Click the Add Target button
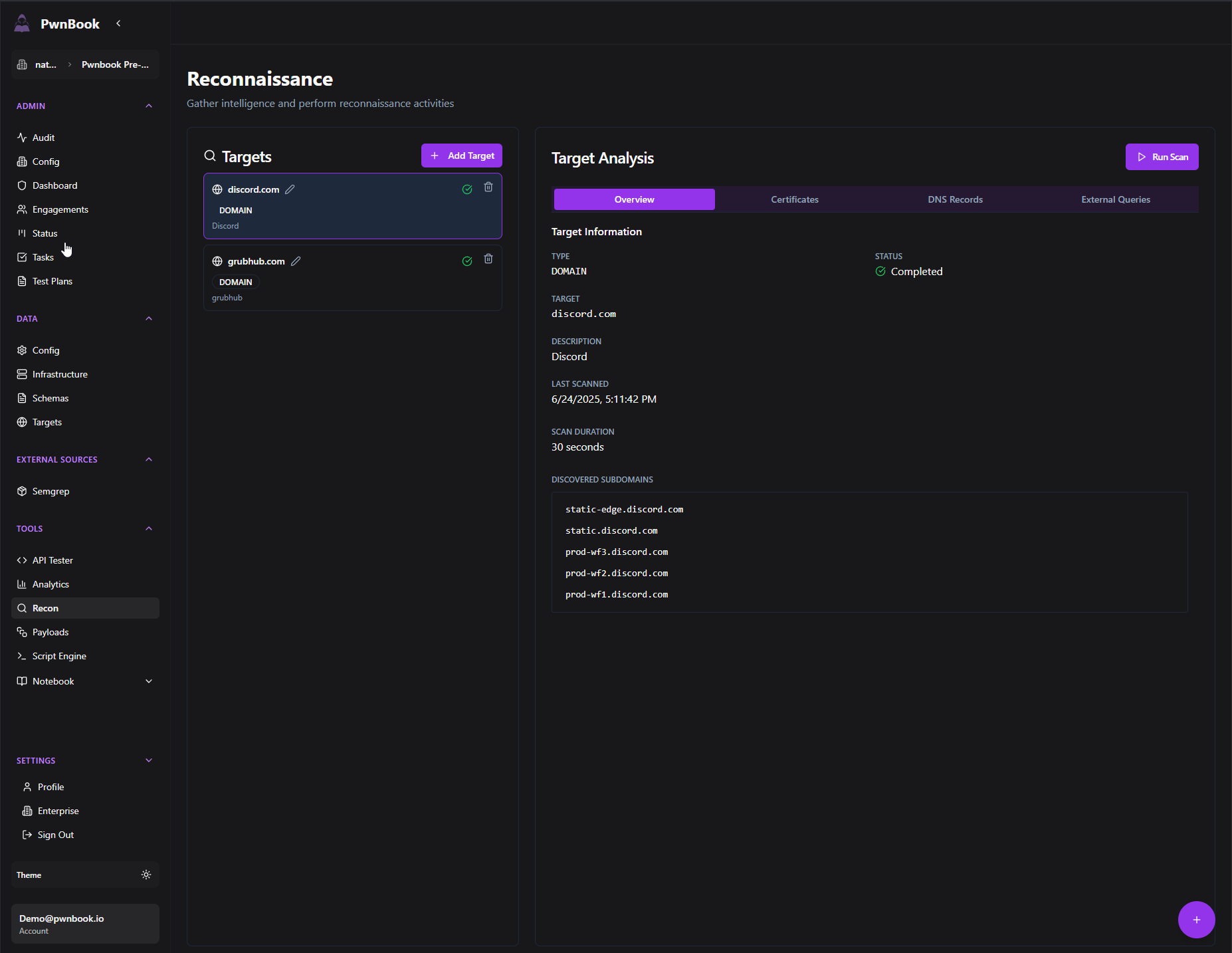The image size is (1232, 953). [462, 156]
